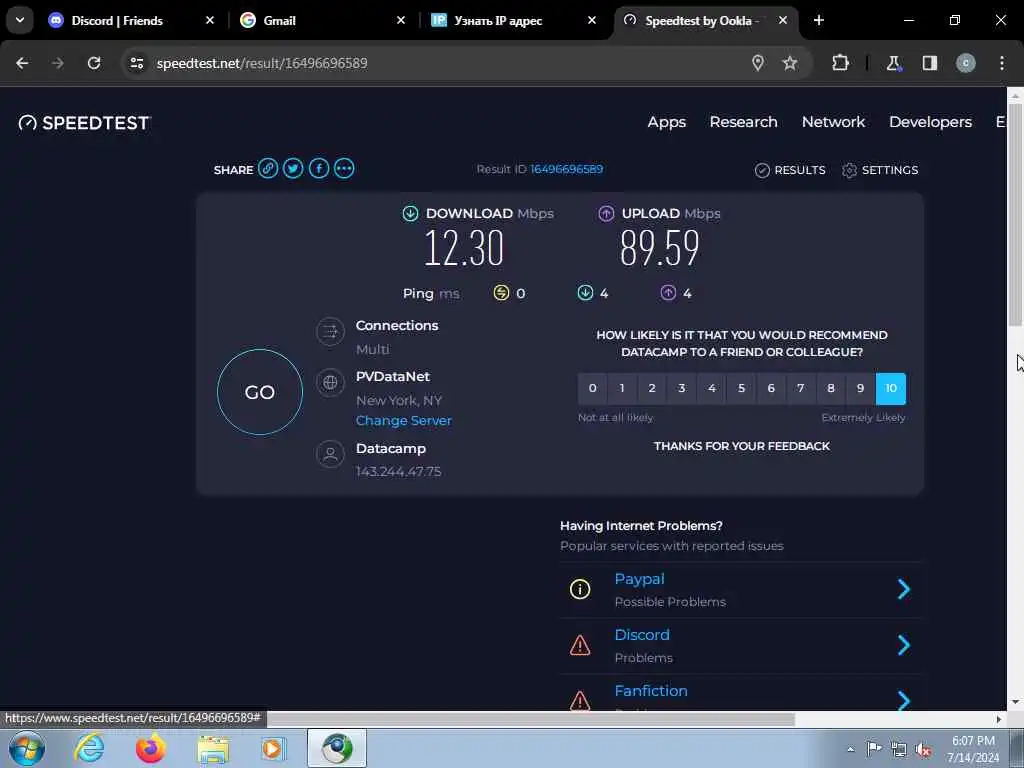This screenshot has width=1024, height=768.
Task: Open the Discord status link
Action: (642, 635)
